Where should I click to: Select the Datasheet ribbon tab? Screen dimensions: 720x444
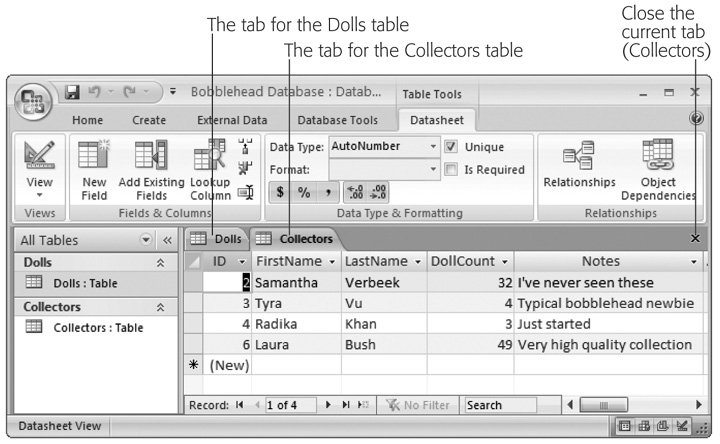[x=437, y=120]
